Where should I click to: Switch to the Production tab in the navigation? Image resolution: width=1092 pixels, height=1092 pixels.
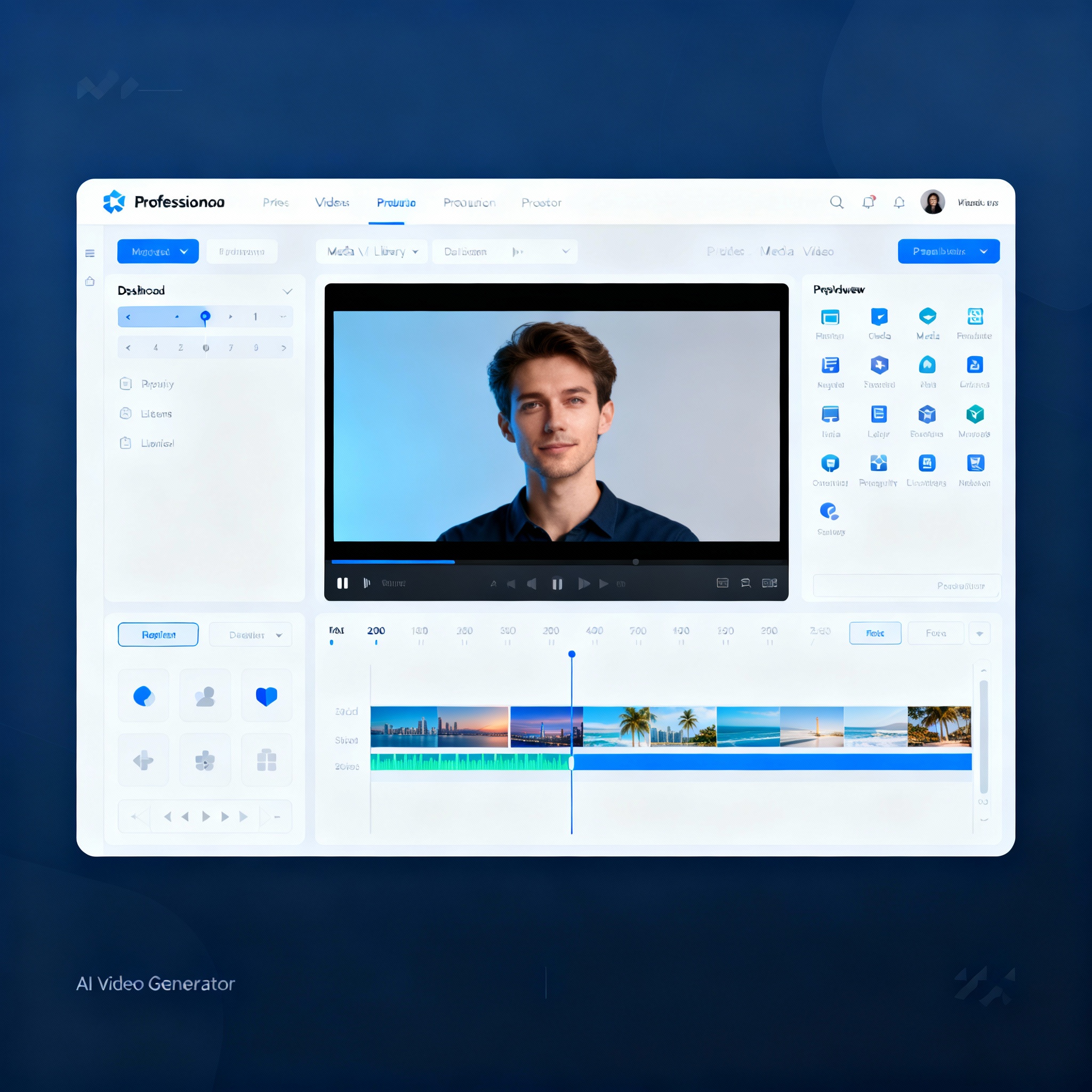click(x=469, y=202)
